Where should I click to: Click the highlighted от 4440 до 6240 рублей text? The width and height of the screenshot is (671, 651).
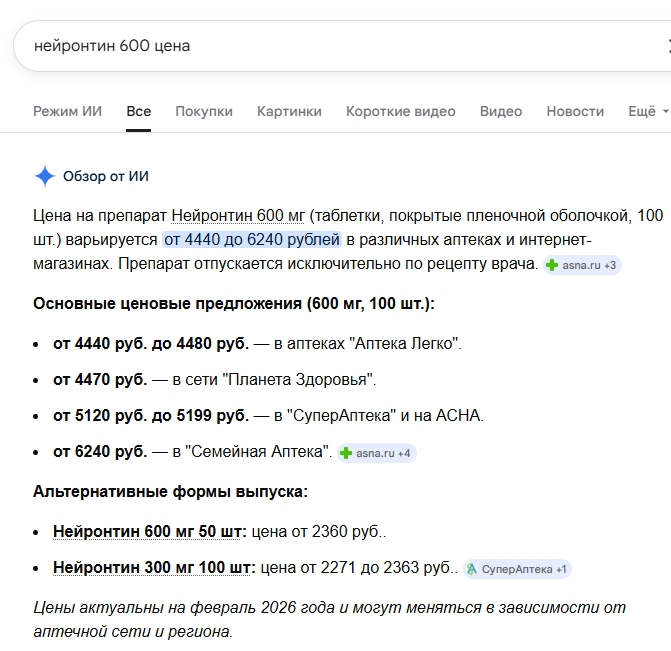252,240
